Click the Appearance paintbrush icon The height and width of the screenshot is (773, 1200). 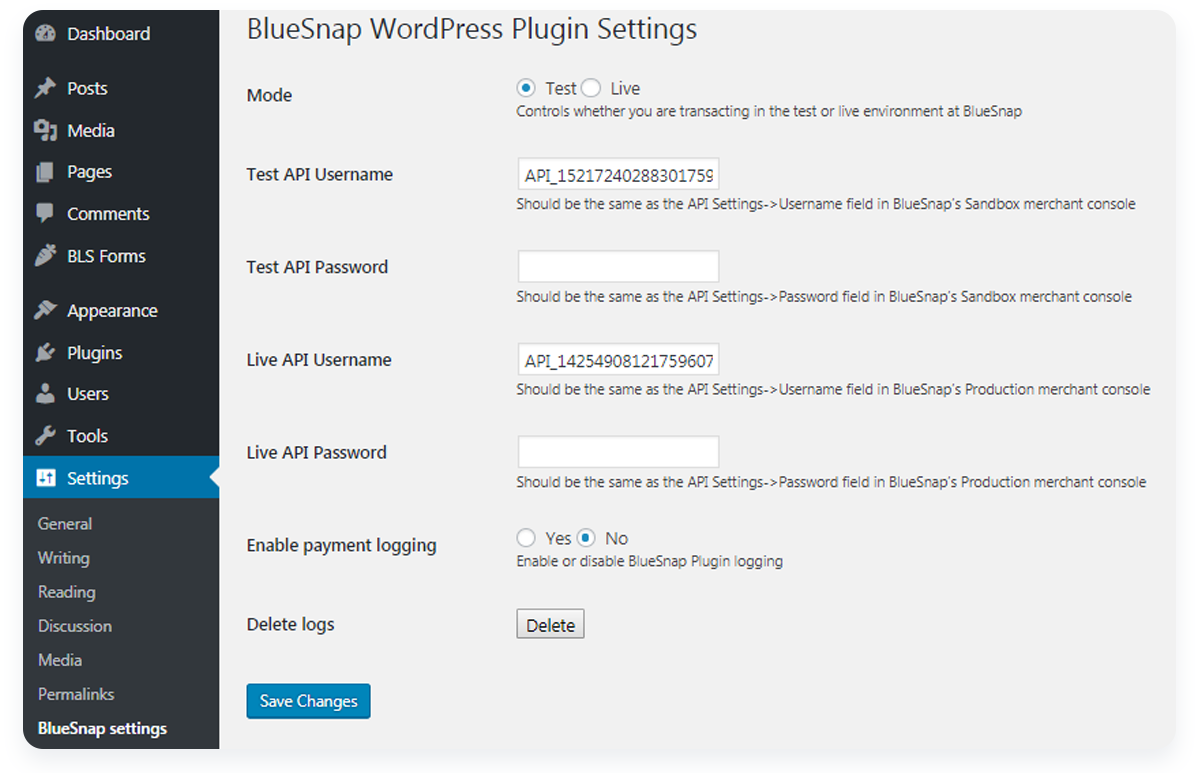tap(45, 310)
